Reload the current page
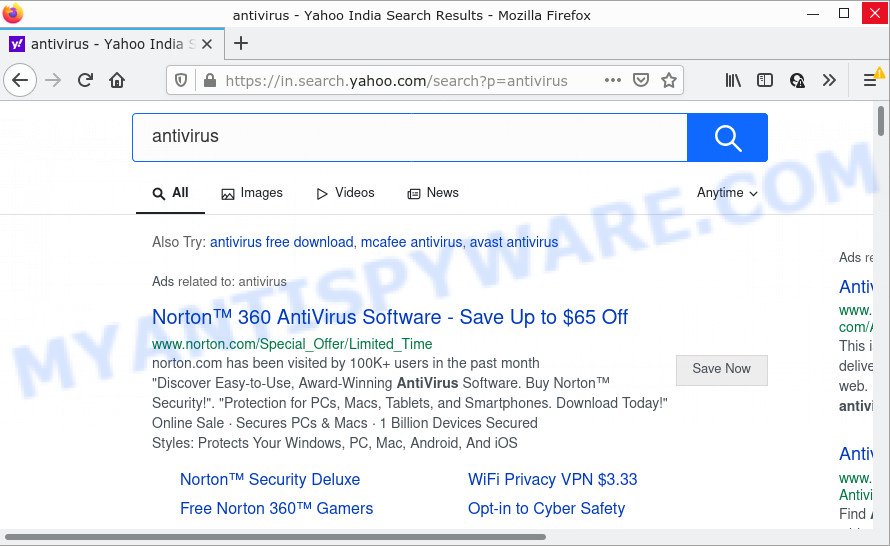The image size is (890, 546). point(85,81)
